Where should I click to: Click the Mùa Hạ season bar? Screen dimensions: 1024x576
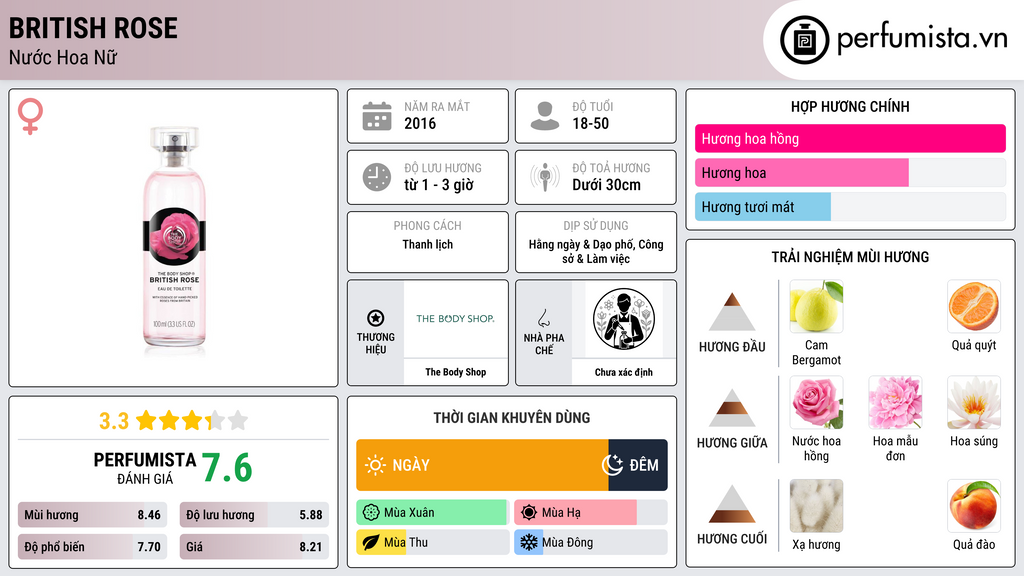click(x=591, y=513)
